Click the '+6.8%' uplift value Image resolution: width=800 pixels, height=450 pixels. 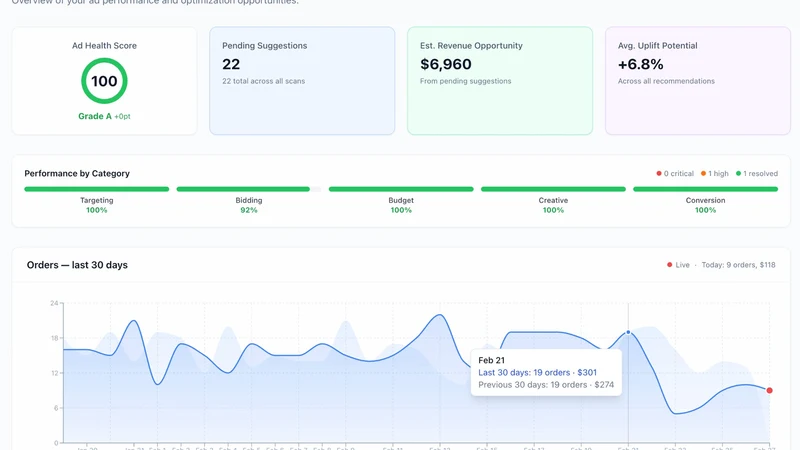click(640, 64)
